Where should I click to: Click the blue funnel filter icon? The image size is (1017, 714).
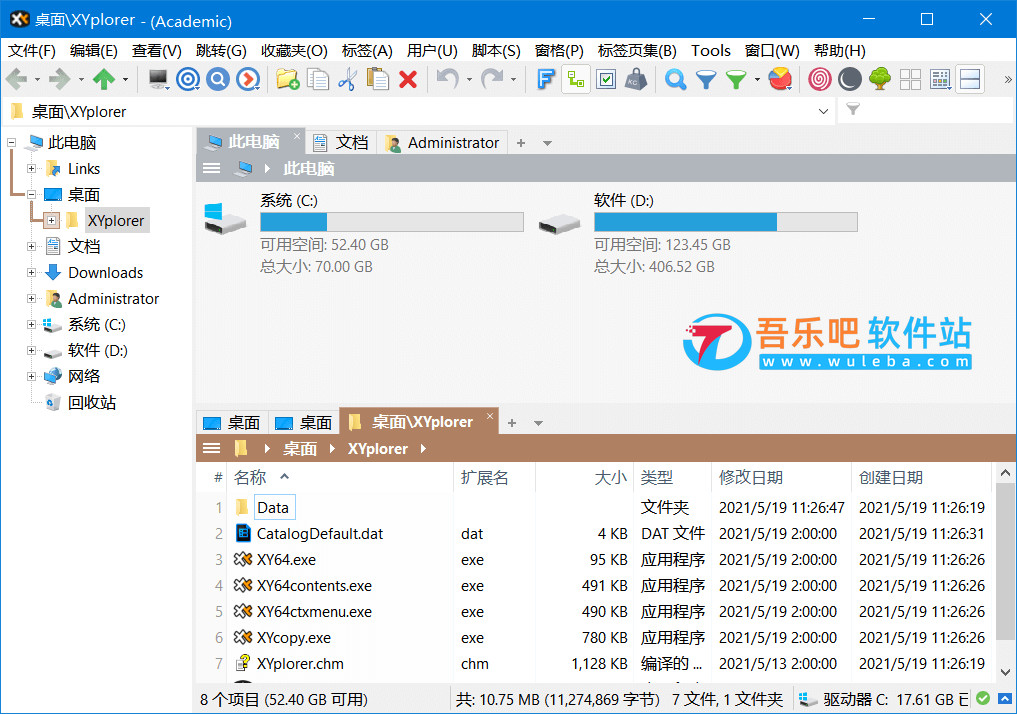[706, 80]
